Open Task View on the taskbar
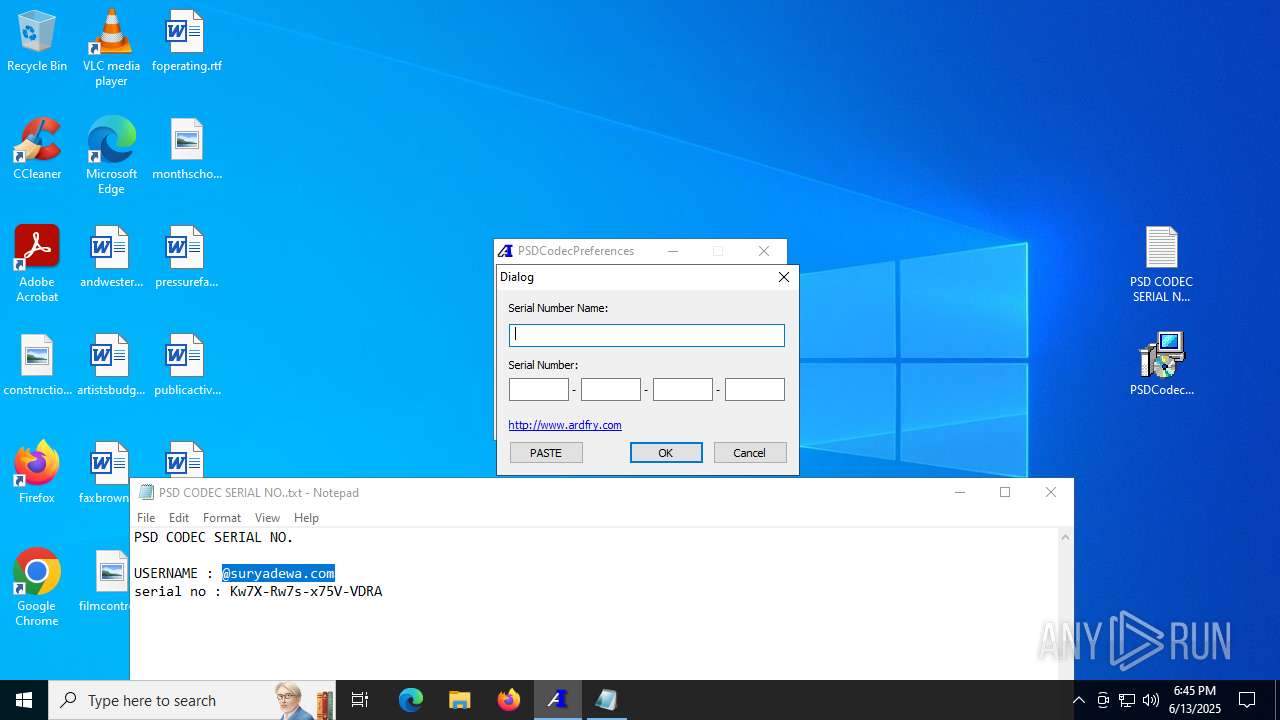 [360, 700]
